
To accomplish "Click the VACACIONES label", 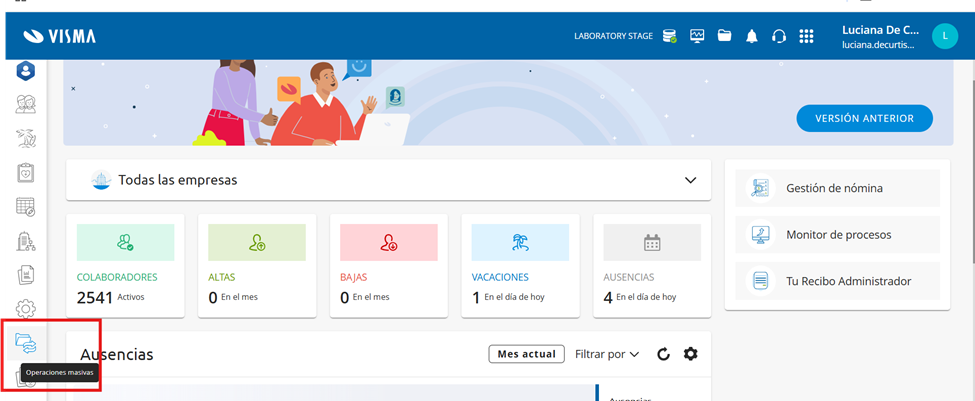I will pyautogui.click(x=500, y=277).
